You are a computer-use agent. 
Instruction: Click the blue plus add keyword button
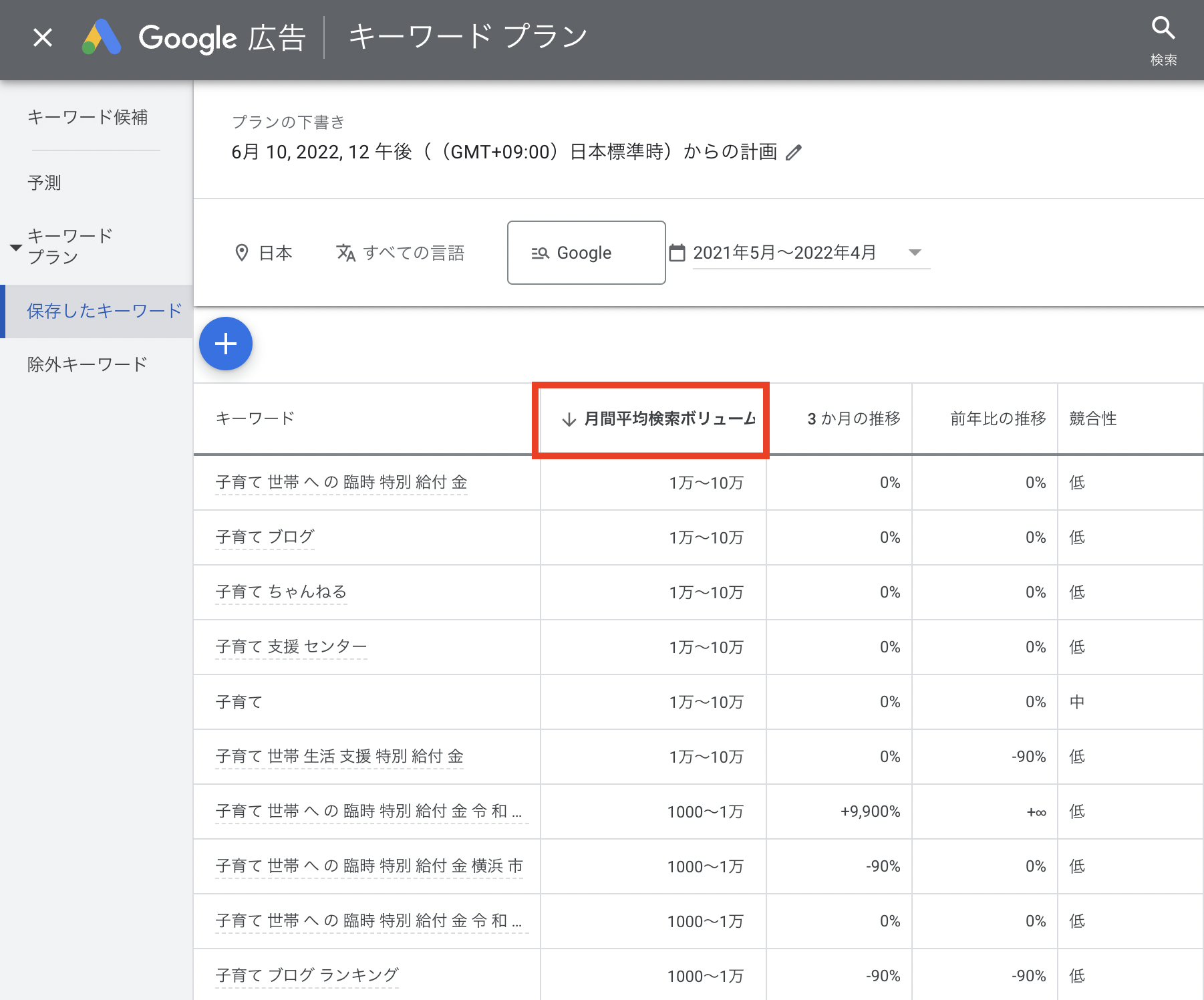point(226,344)
